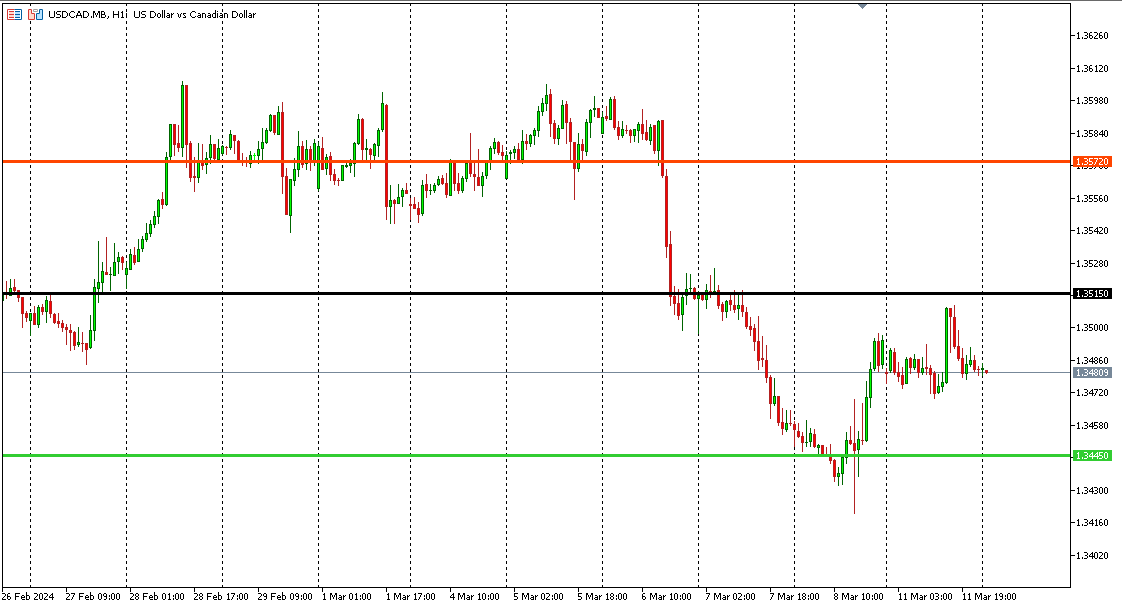
Task: Click the orange 1.35720 price label
Action: (1093, 162)
